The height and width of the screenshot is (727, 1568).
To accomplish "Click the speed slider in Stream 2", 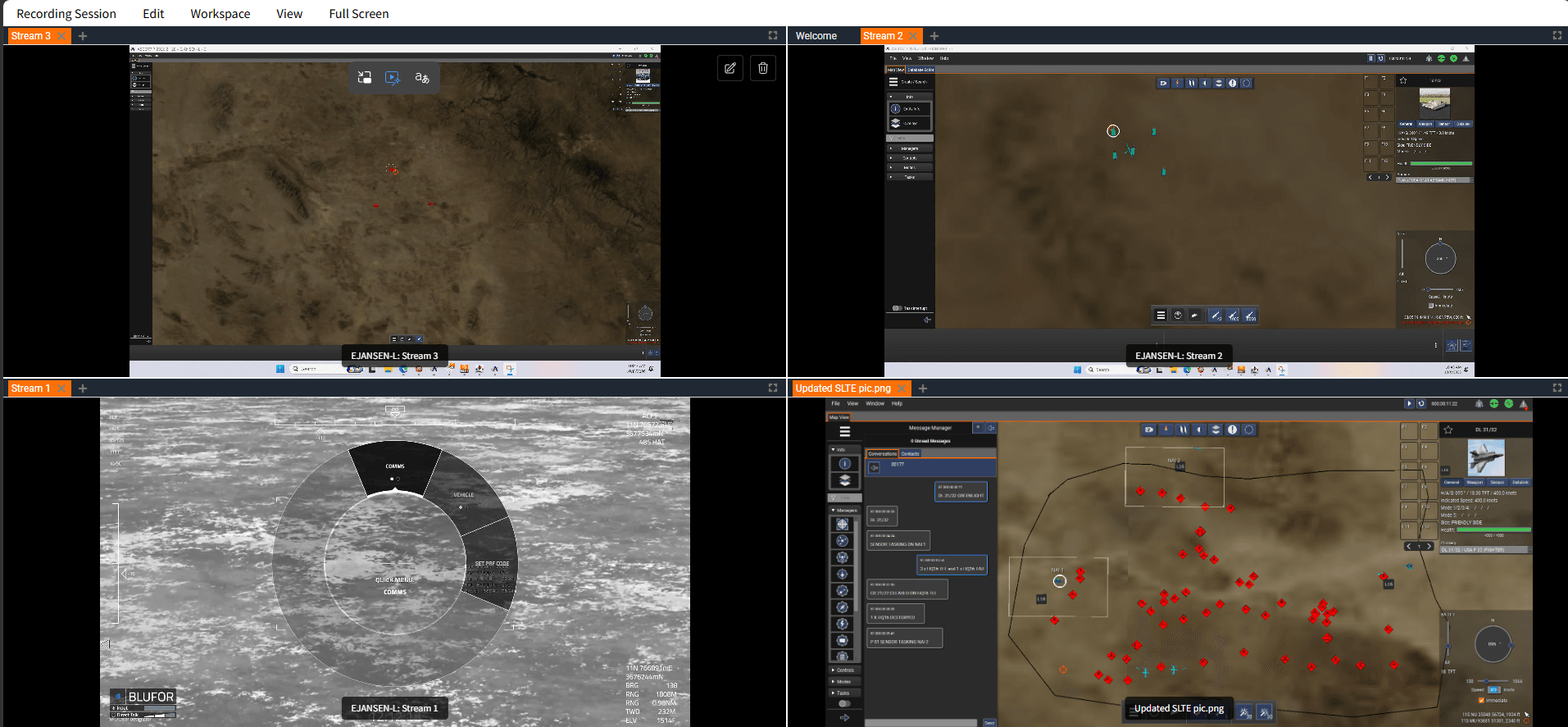I will pos(1442,289).
